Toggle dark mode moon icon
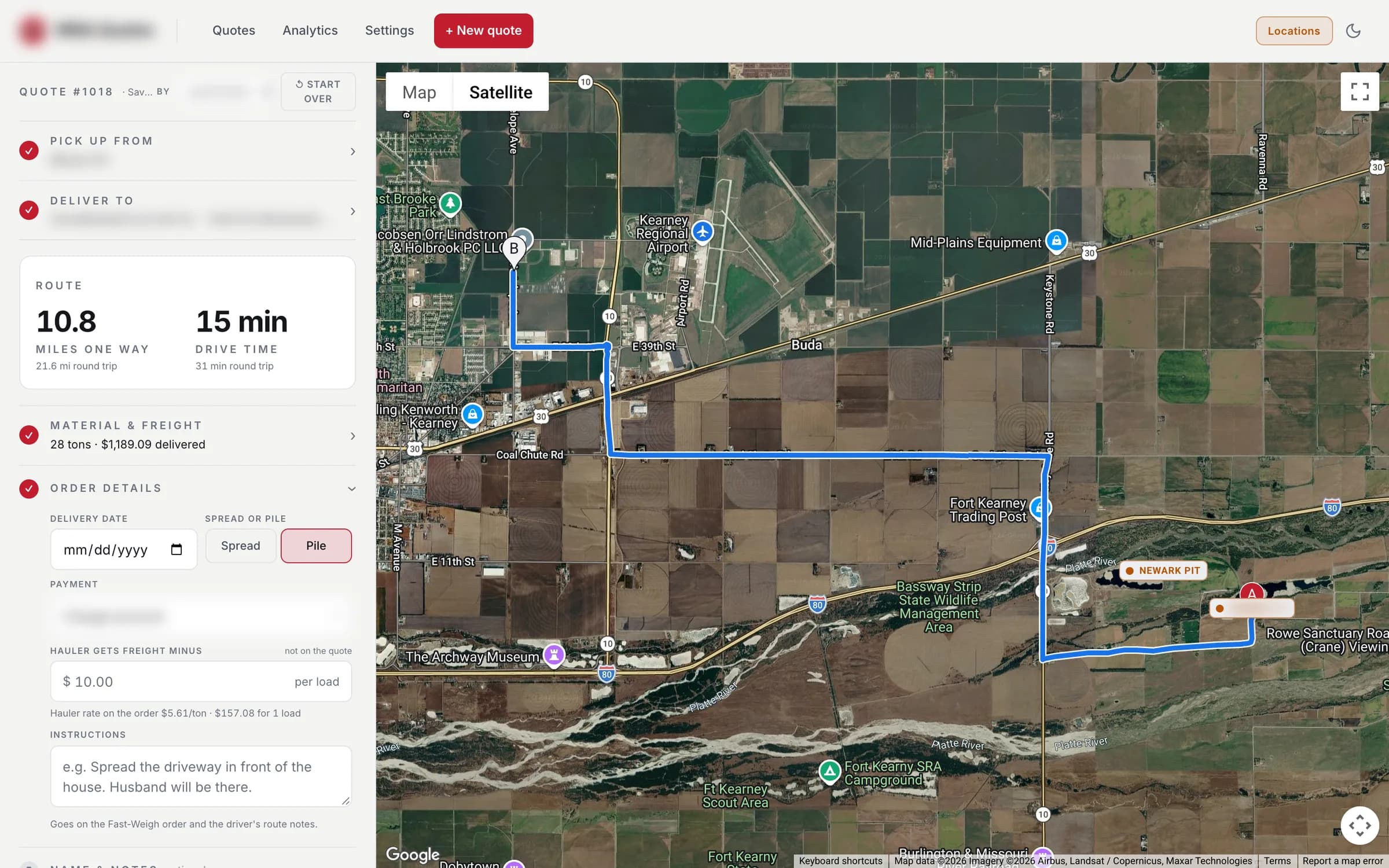 [1353, 31]
